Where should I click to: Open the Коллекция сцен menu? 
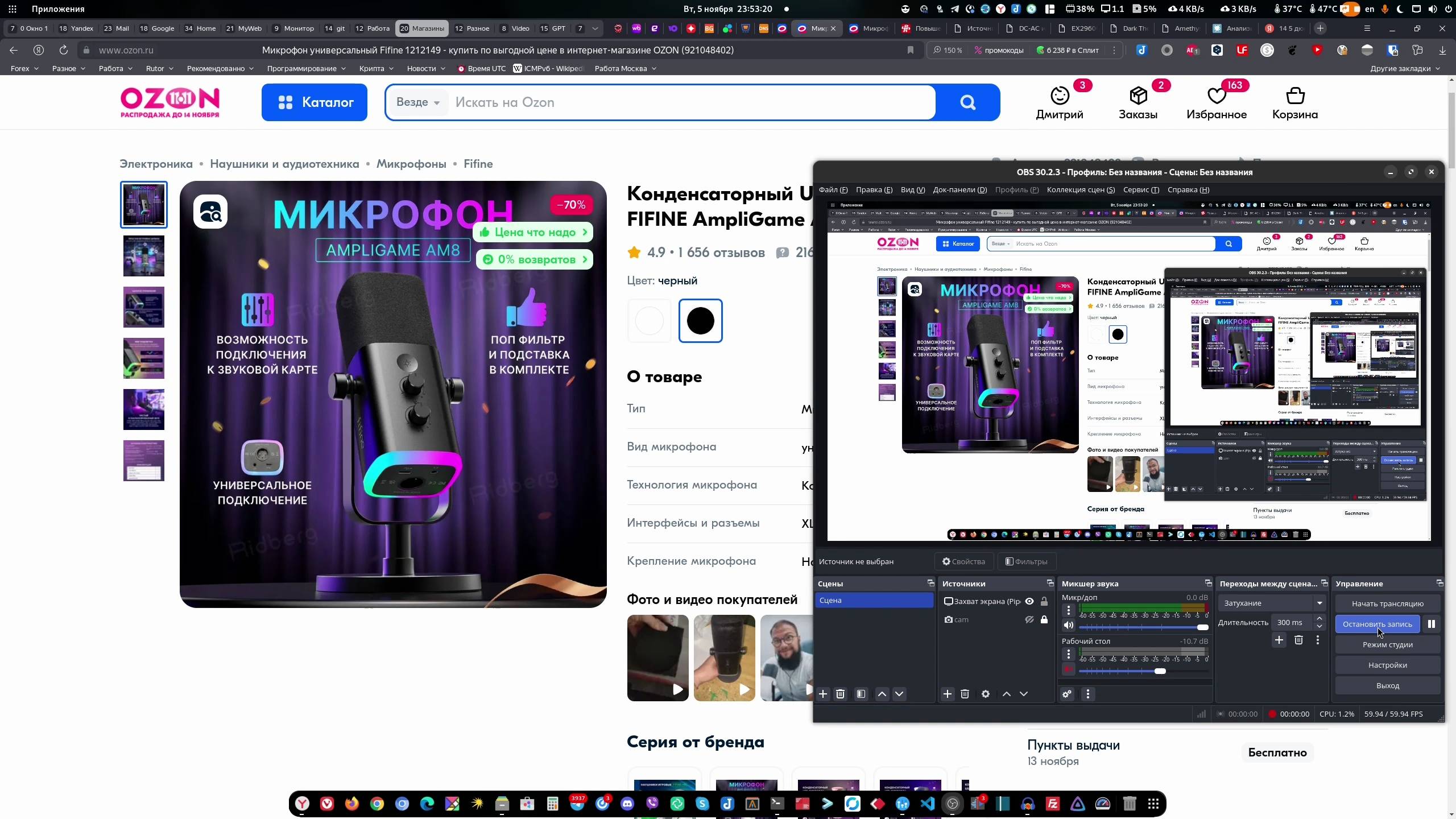(1081, 189)
